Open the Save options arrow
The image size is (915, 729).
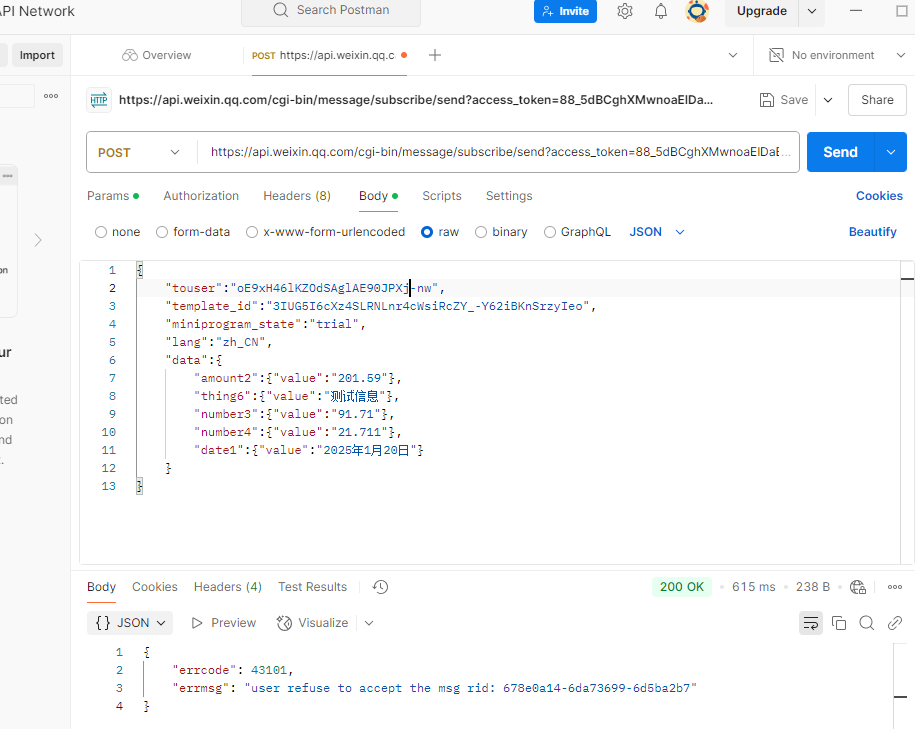click(x=828, y=100)
